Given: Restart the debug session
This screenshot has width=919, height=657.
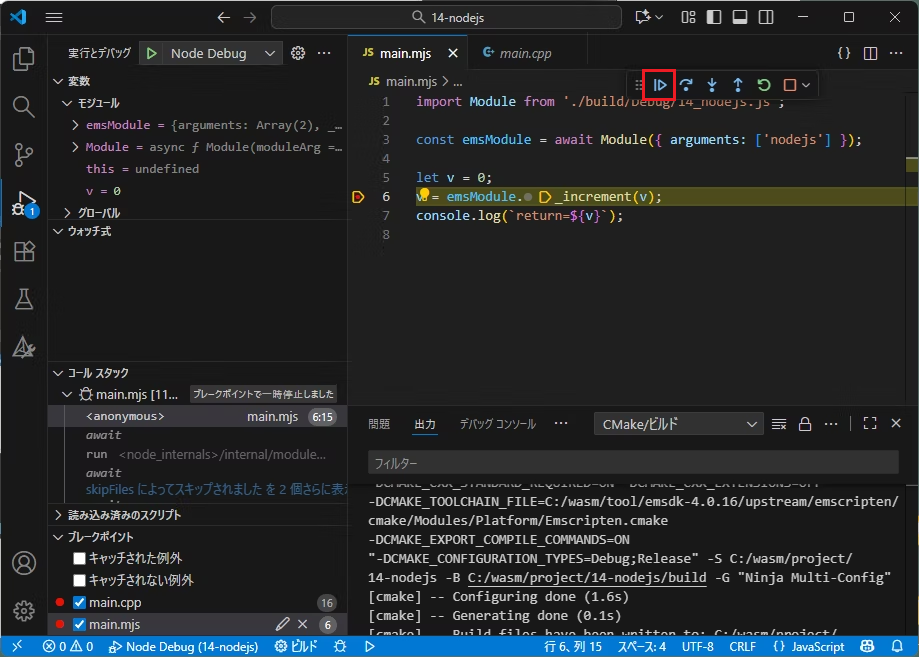Looking at the screenshot, I should tap(764, 85).
